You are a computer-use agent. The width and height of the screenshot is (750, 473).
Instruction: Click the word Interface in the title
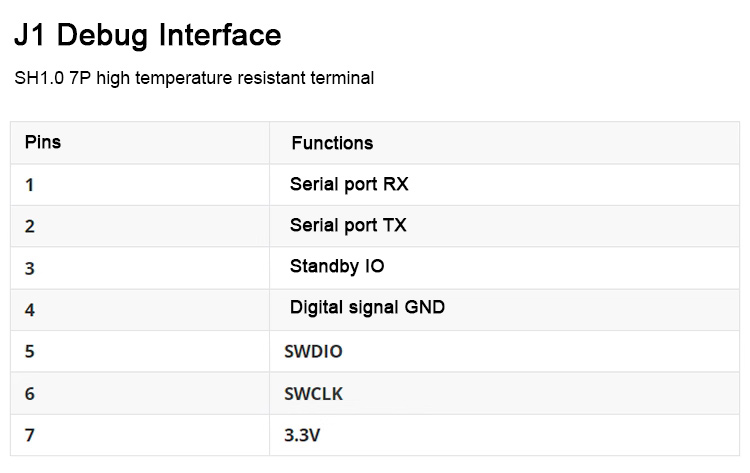pyautogui.click(x=220, y=35)
